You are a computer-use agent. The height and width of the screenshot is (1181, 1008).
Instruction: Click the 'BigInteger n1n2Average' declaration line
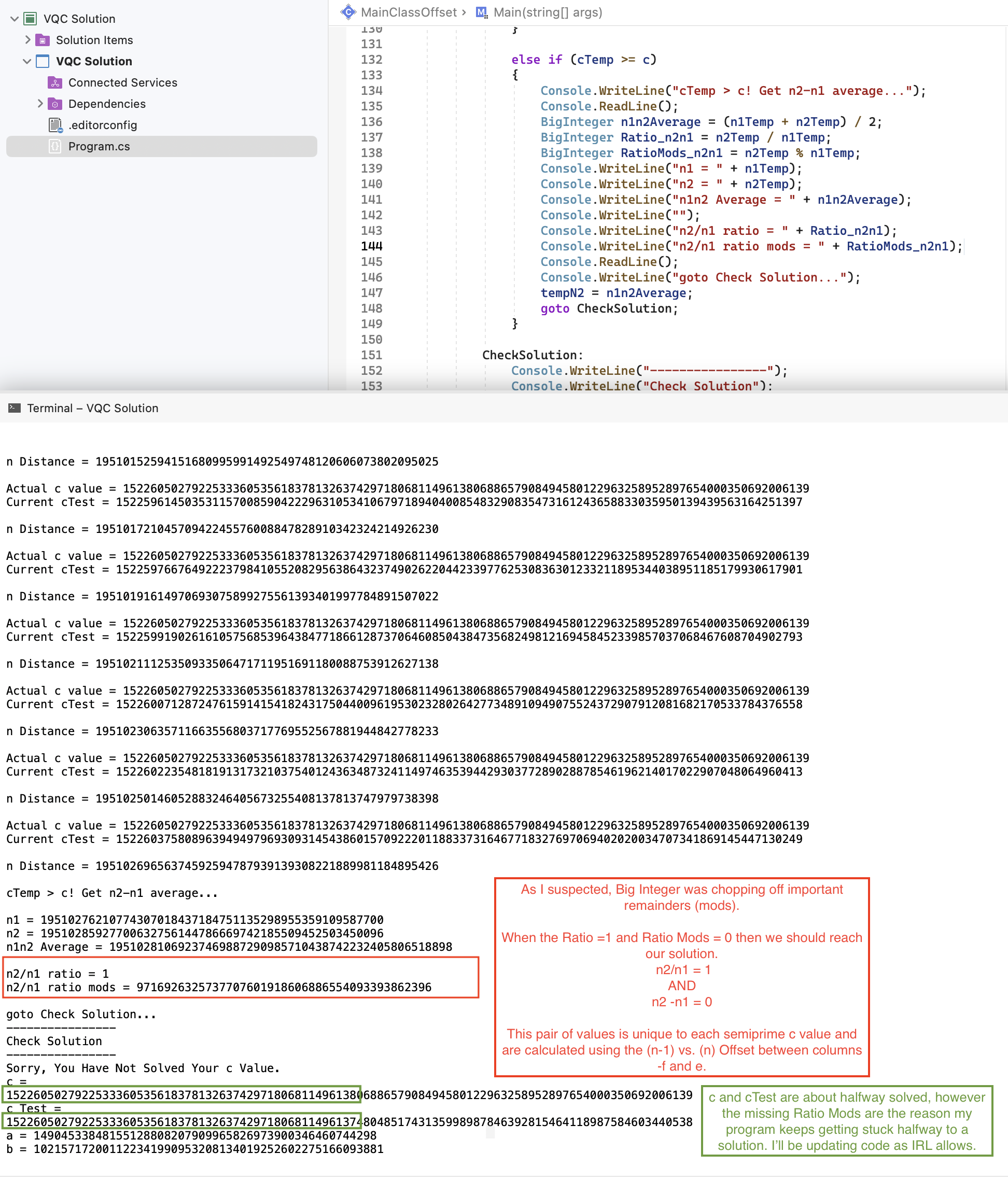point(711,122)
